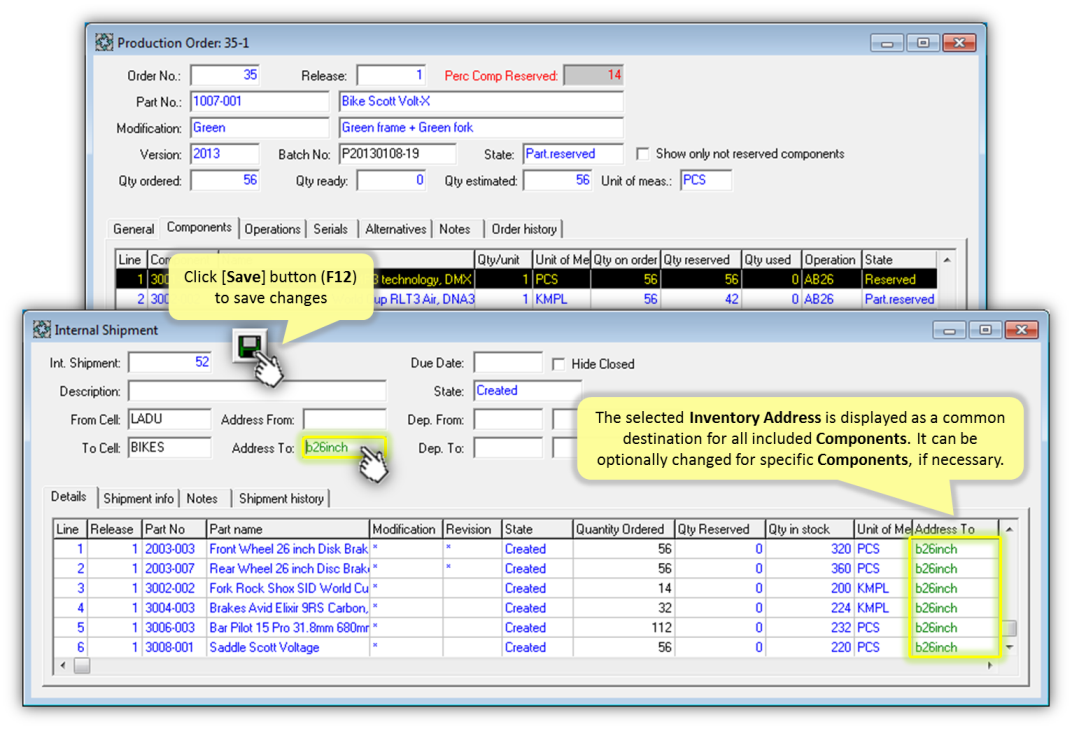This screenshot has width=1072, height=729.
Task: Select the Saddle Scott Voltage row
Action: click(x=264, y=647)
